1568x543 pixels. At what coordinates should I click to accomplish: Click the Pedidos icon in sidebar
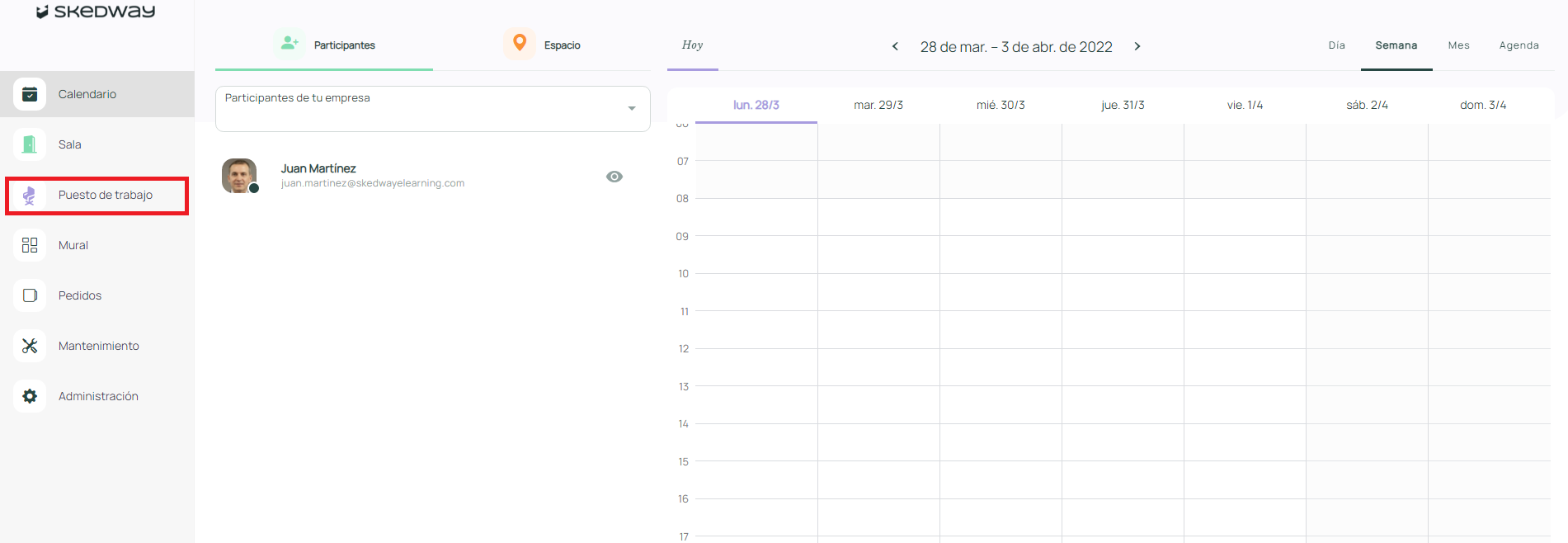pyautogui.click(x=30, y=295)
